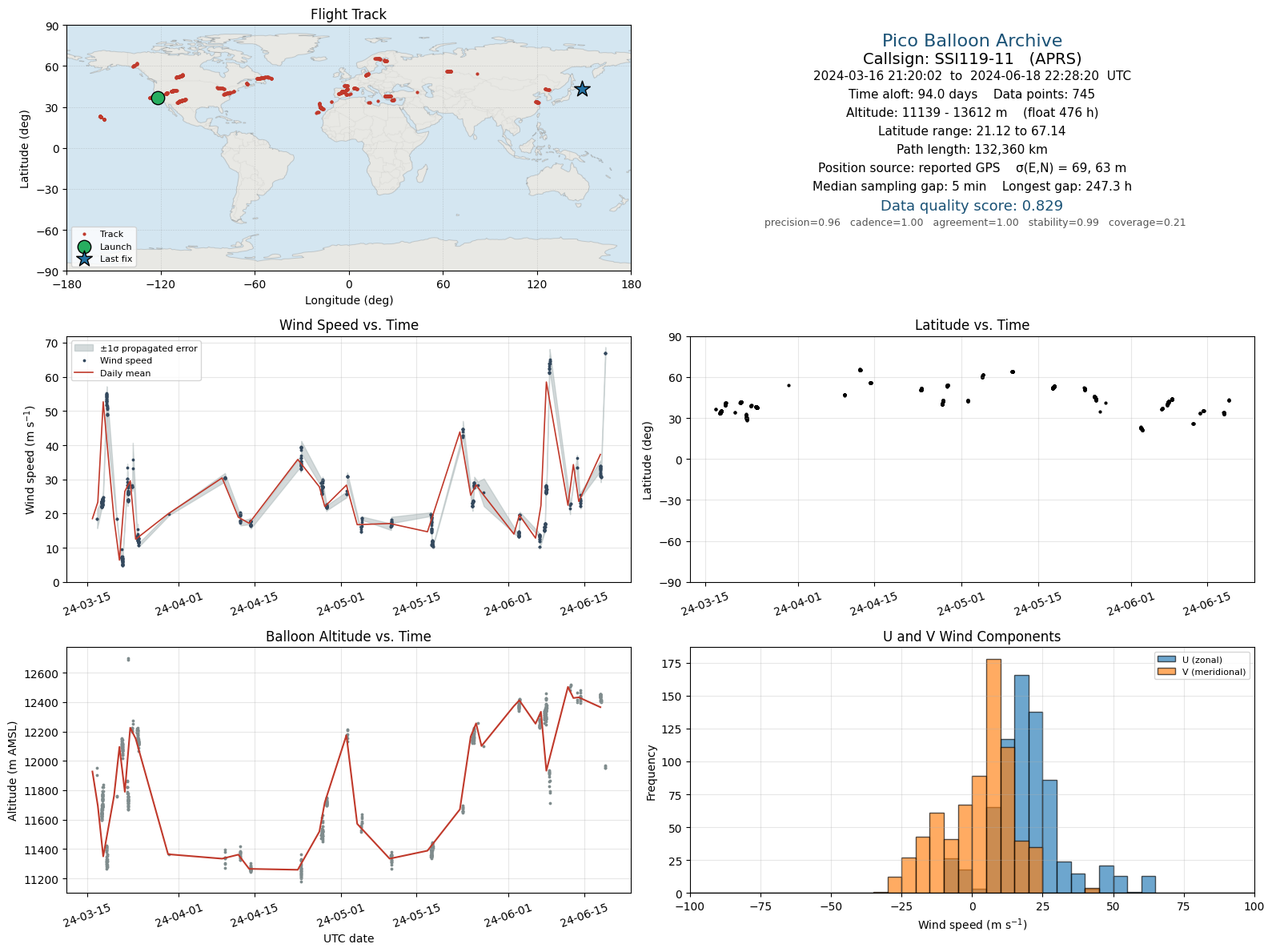Click "Longest gap: 247.3 h" text

tap(1067, 187)
